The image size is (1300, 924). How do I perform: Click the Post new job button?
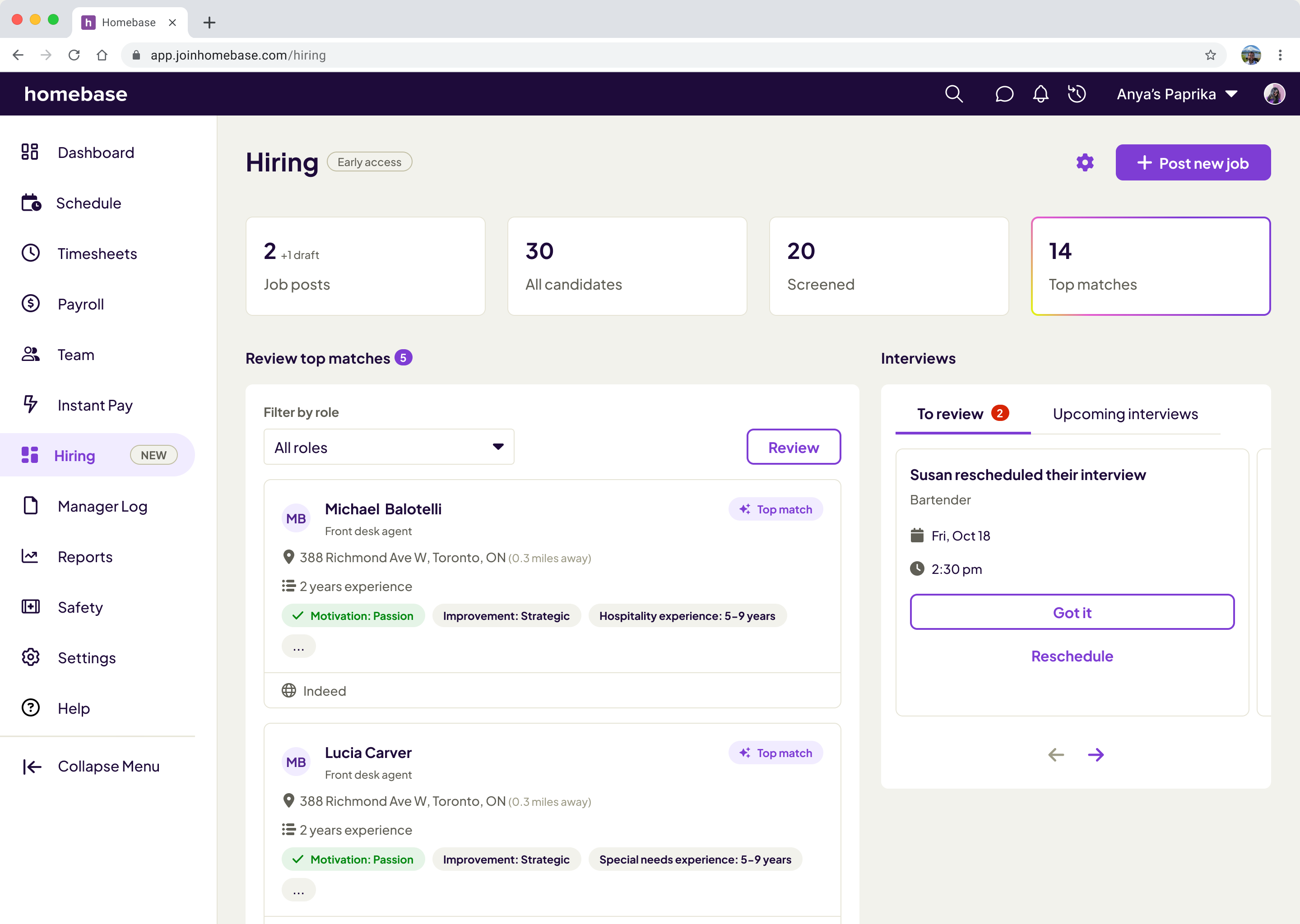click(x=1193, y=163)
